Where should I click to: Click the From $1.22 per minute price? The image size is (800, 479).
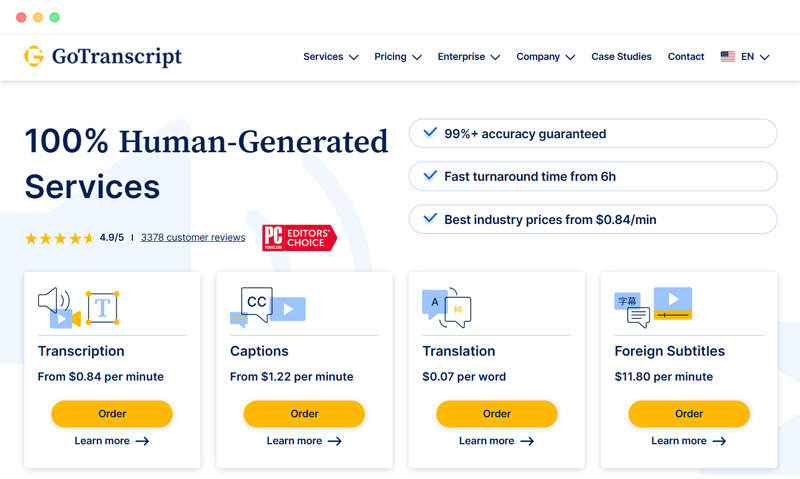(291, 376)
